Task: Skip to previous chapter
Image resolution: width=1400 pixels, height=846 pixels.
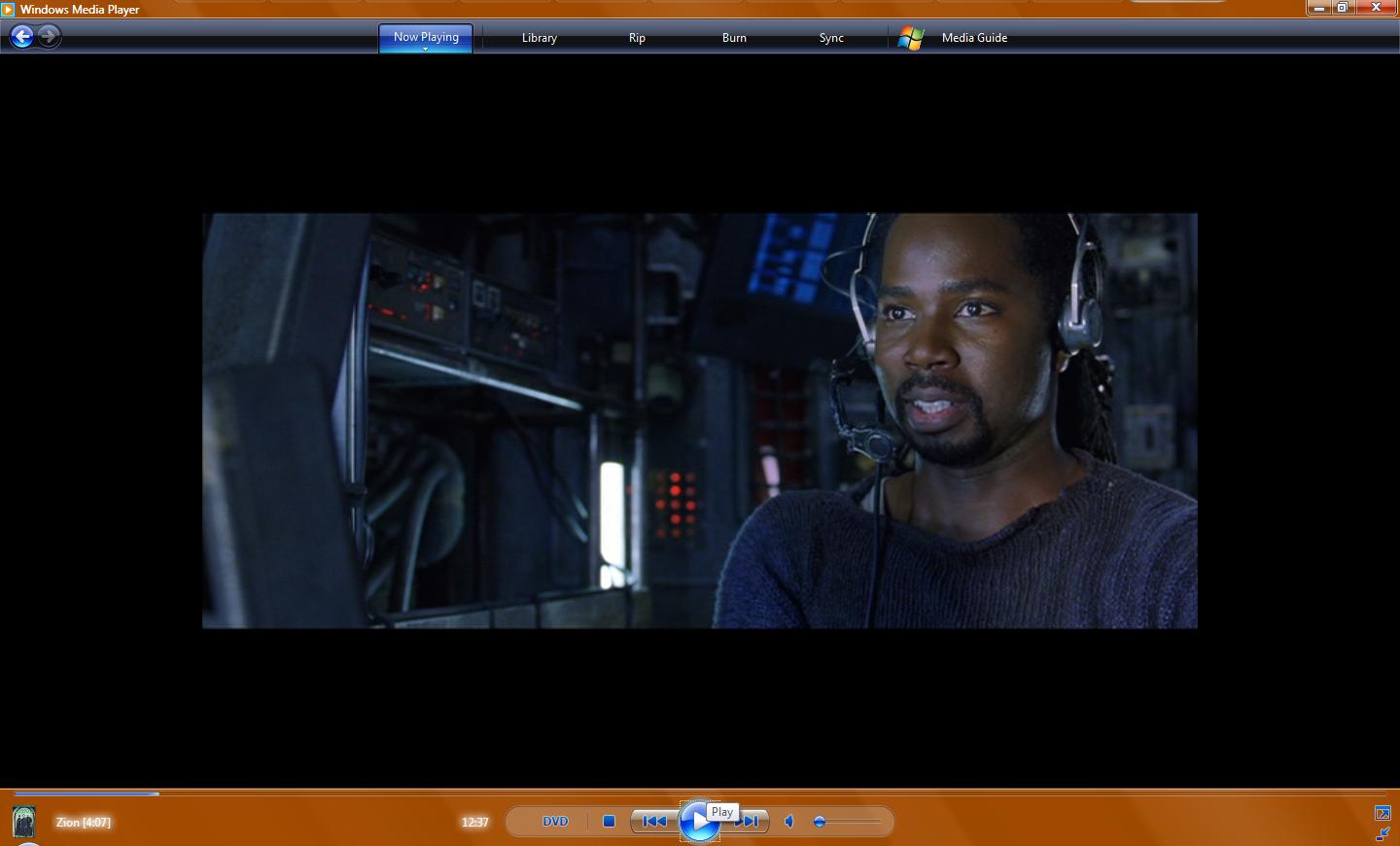Action: click(x=654, y=822)
